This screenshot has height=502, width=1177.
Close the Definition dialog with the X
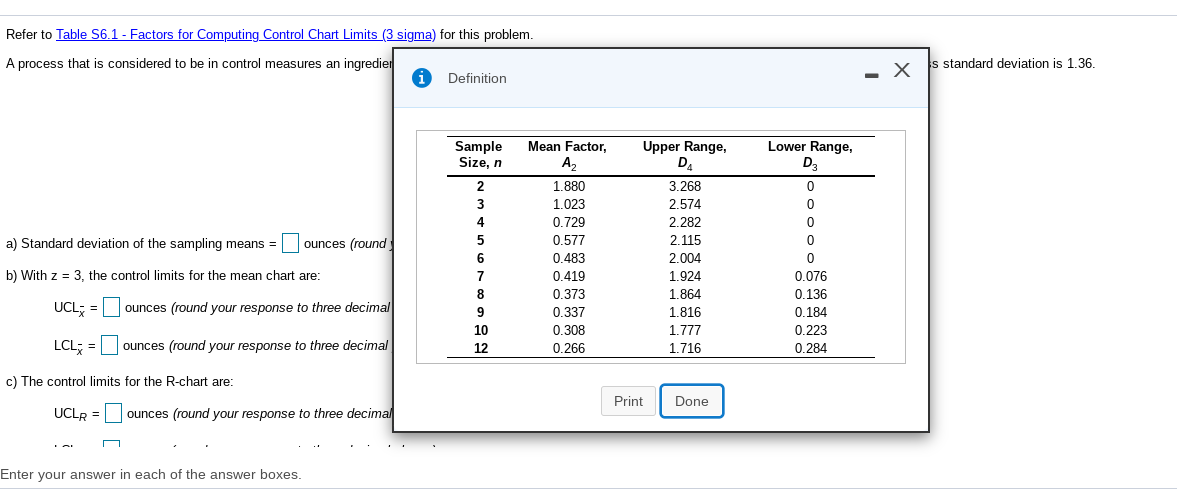click(902, 71)
